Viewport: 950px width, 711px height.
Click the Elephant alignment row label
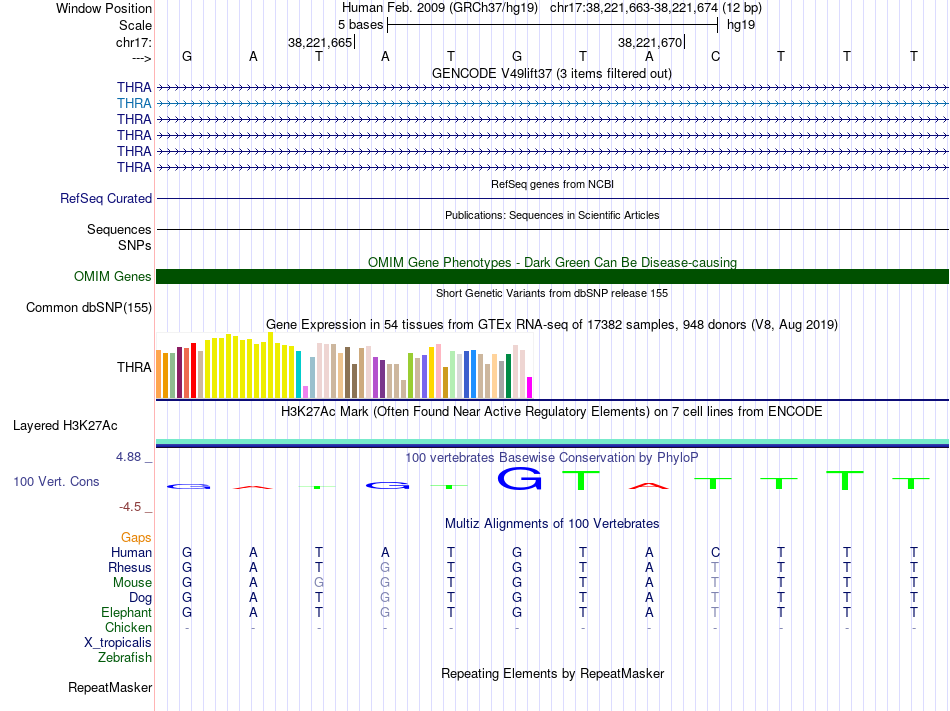tap(126, 612)
